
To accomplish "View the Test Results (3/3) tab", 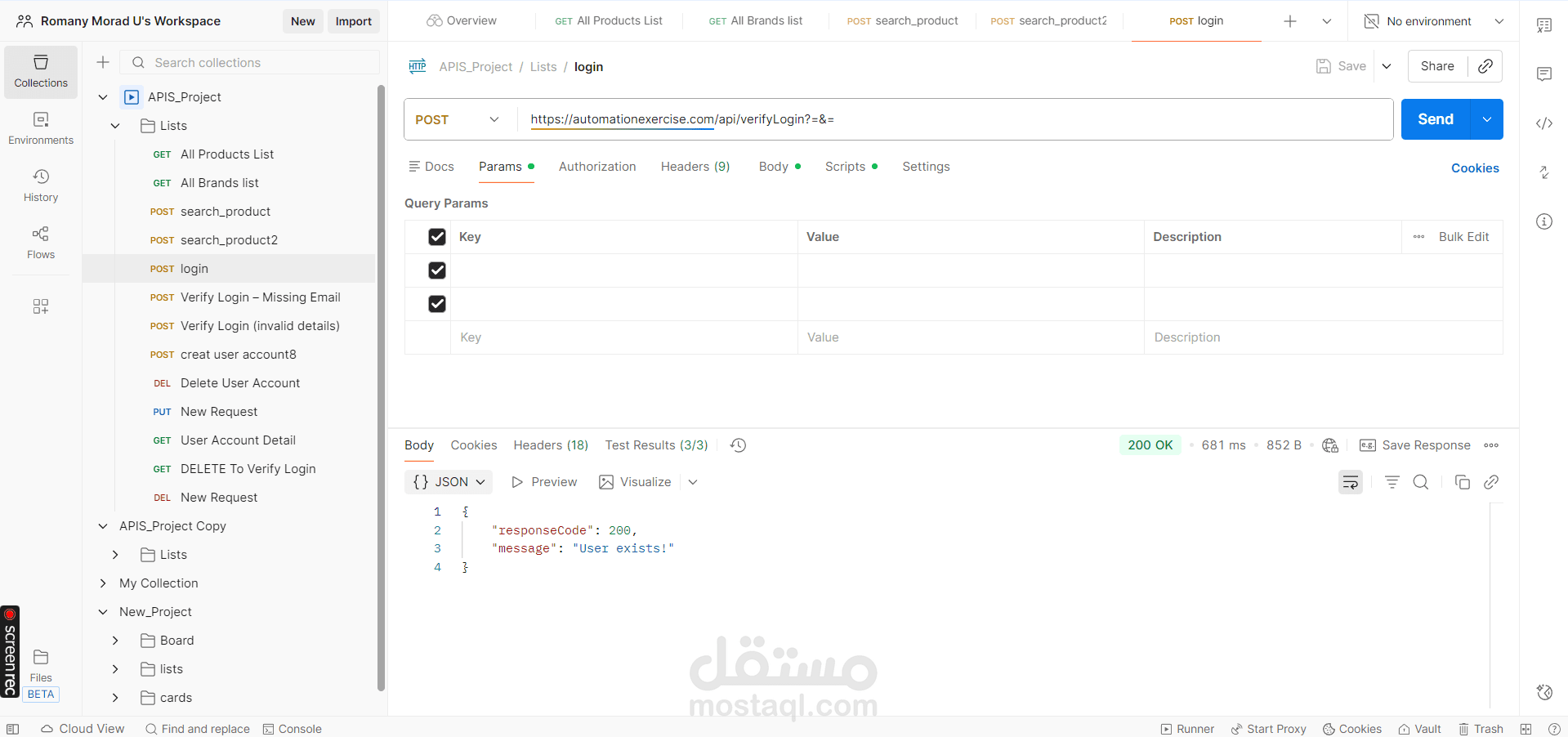I will (x=656, y=445).
